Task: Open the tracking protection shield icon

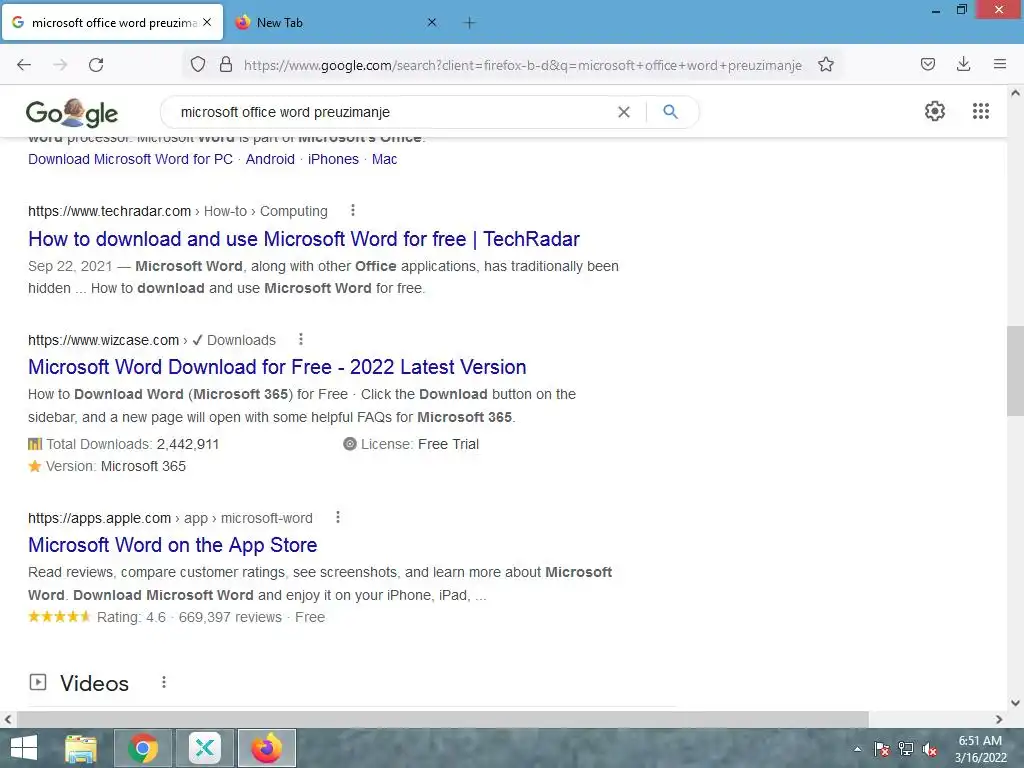Action: pos(198,64)
